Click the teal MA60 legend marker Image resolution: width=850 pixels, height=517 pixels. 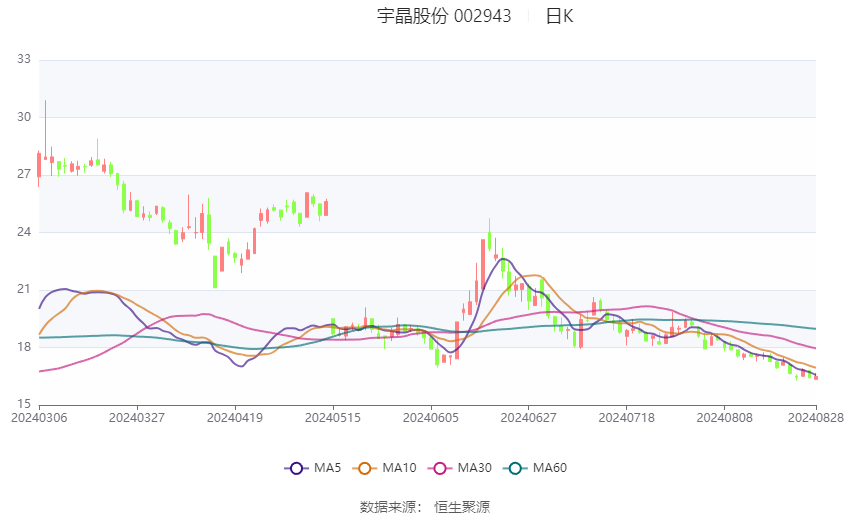pyautogui.click(x=515, y=468)
